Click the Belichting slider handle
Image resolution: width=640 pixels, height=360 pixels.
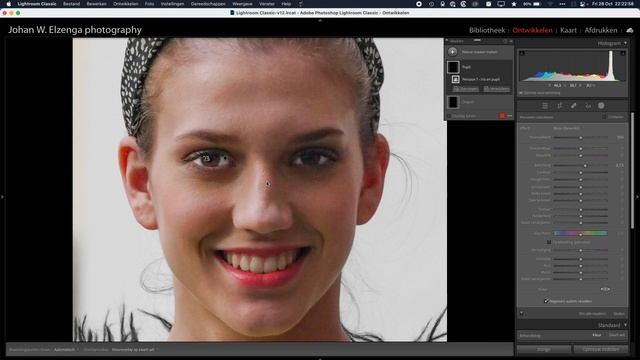tap(585, 165)
